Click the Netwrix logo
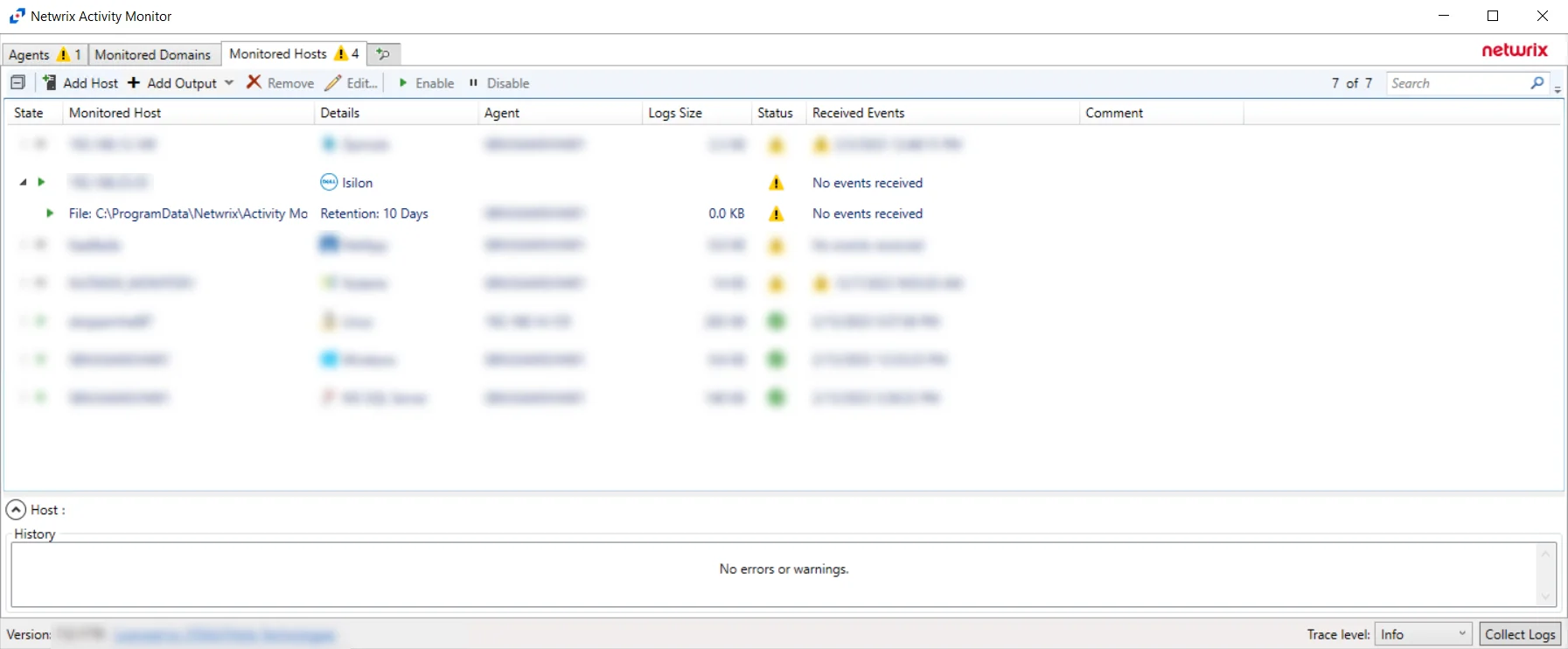This screenshot has height=649, width=1568. click(x=1514, y=50)
